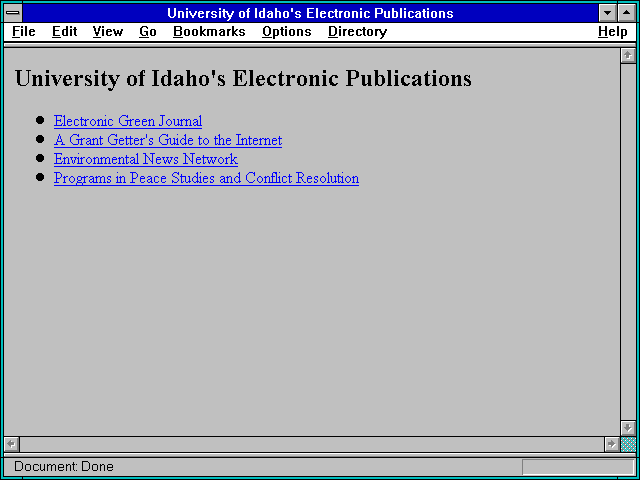The height and width of the screenshot is (480, 640).
Task: Open Programs in Peace Studies and Conflict Resolution
Action: click(x=206, y=178)
